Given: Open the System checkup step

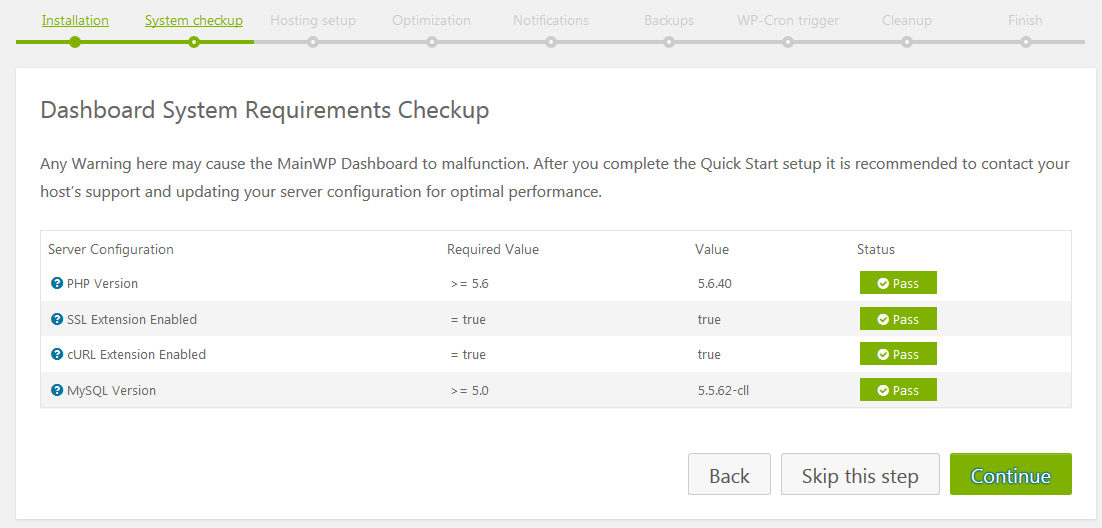Looking at the screenshot, I should click(x=194, y=21).
